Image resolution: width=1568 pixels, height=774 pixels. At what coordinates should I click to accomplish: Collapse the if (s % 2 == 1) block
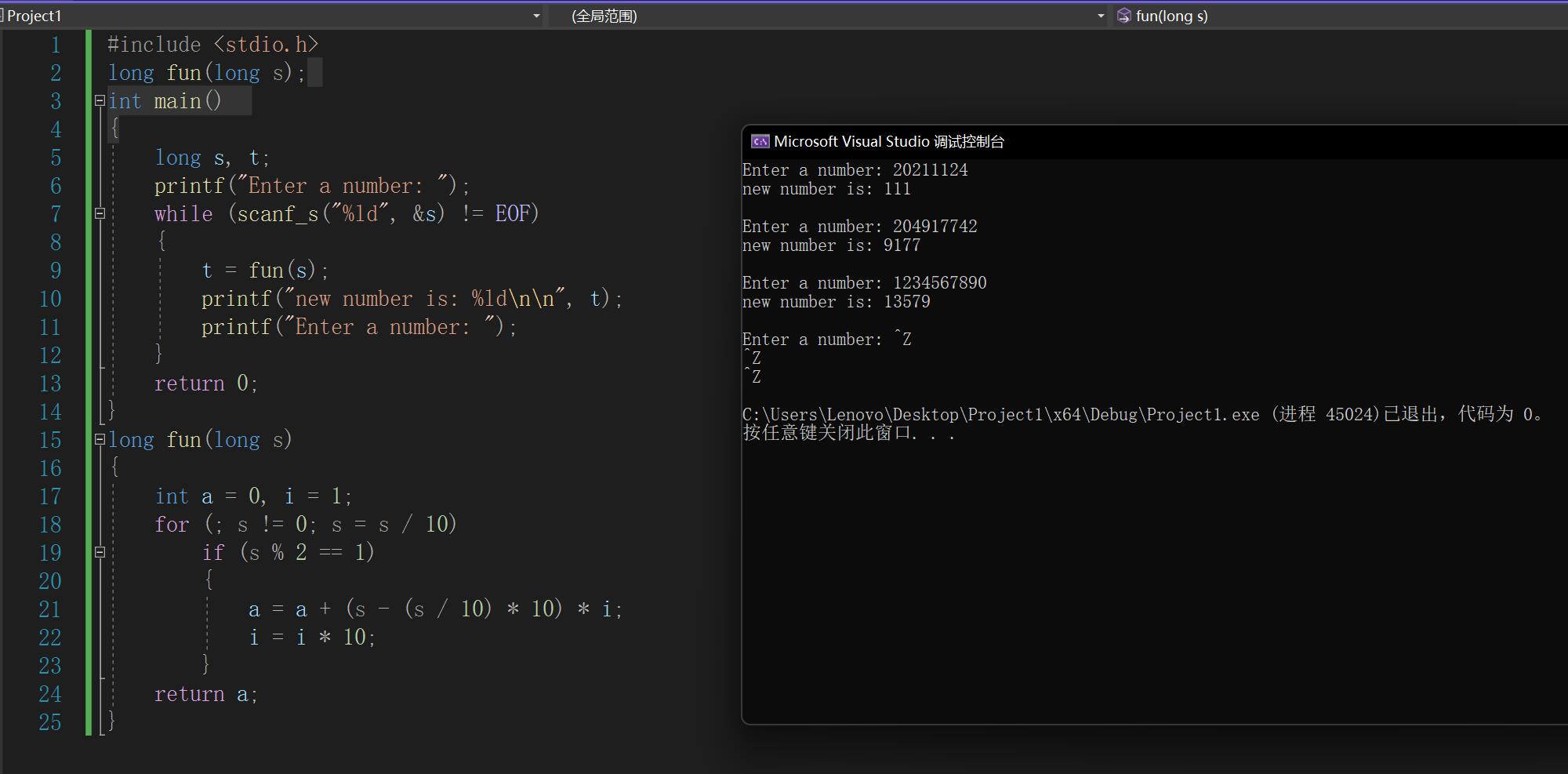(100, 552)
